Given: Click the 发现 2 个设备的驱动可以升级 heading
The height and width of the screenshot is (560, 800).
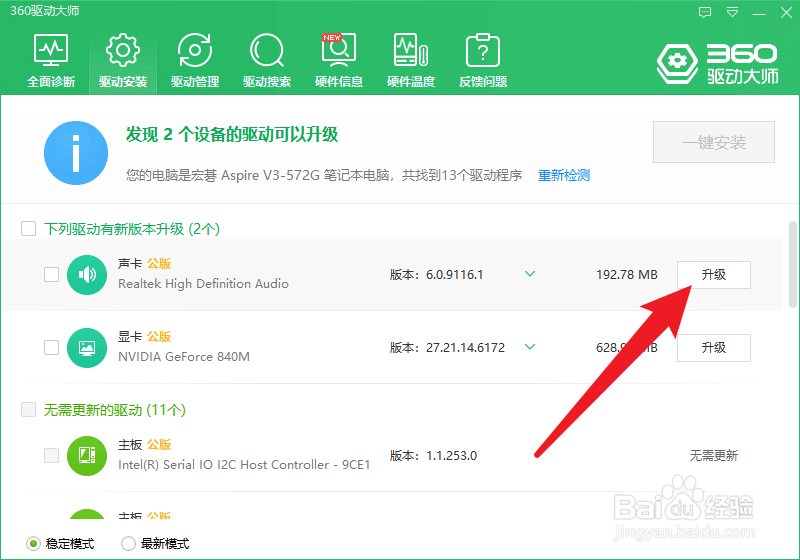Looking at the screenshot, I should [232, 135].
